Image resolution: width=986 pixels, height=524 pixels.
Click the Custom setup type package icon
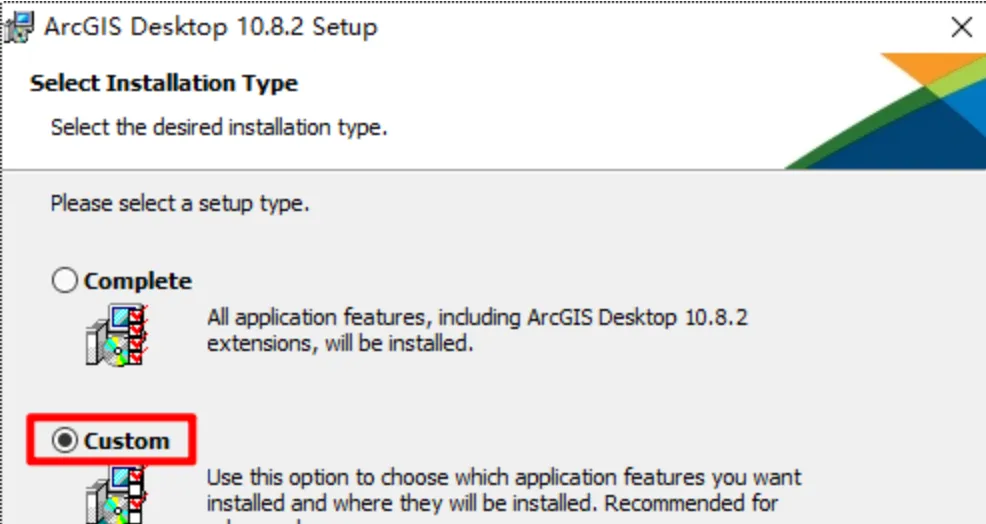117,492
